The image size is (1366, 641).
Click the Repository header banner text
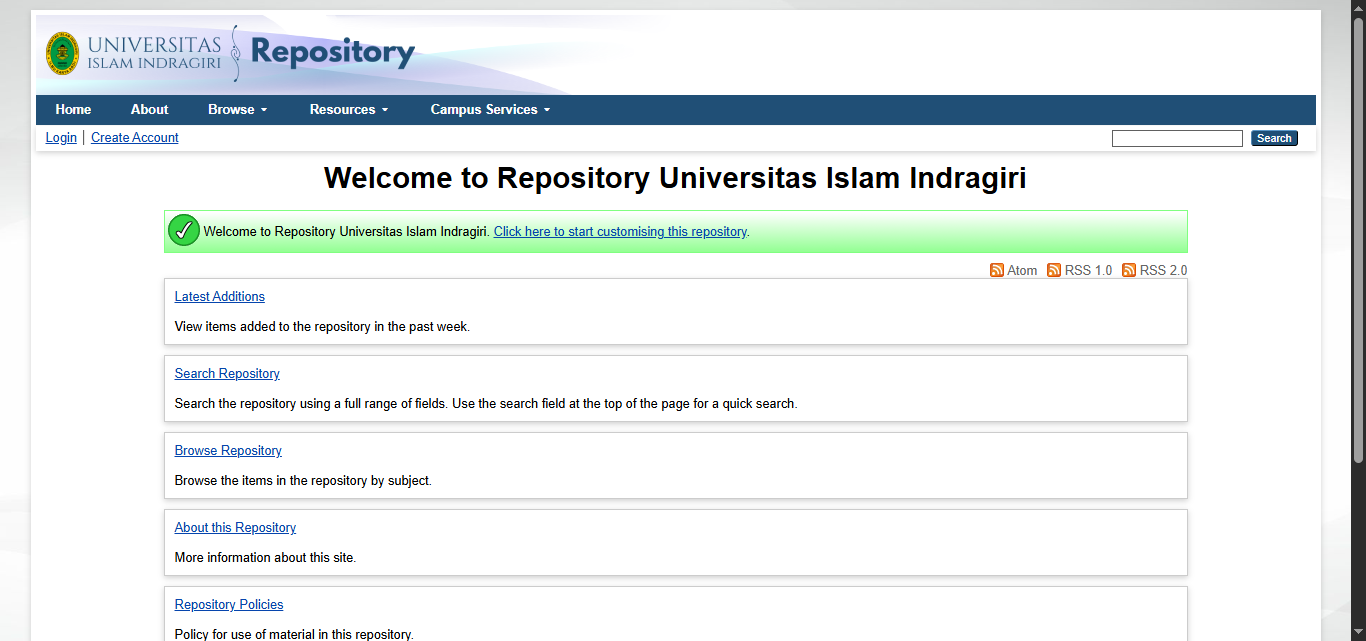point(333,52)
